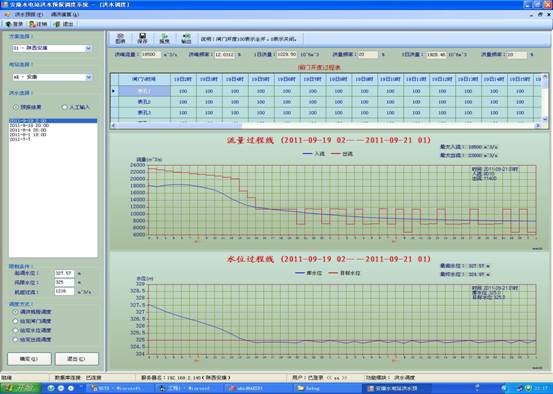Click the 输出 export icon in inner toolbar

186,38
